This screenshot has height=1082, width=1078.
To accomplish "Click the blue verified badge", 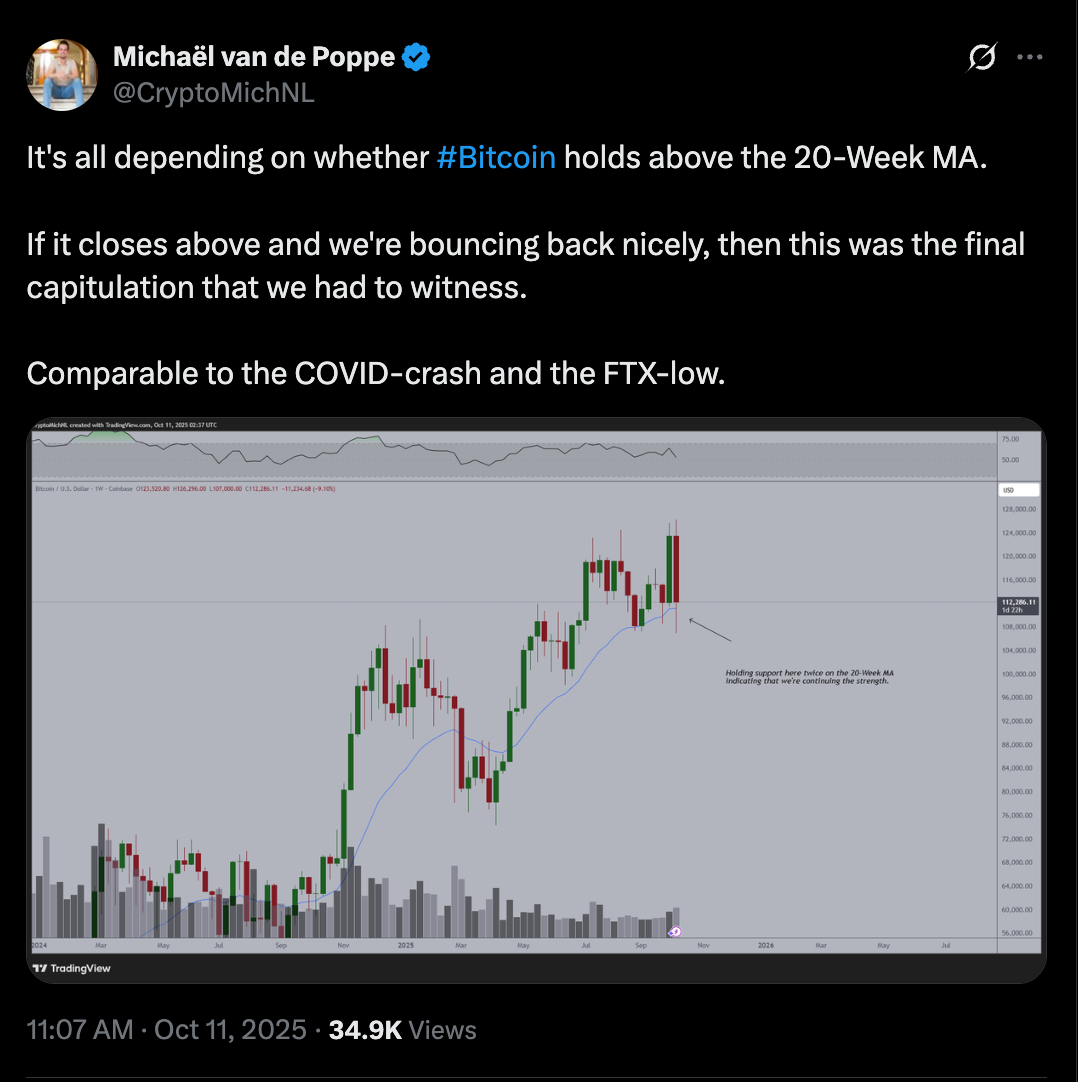I will 417,59.
